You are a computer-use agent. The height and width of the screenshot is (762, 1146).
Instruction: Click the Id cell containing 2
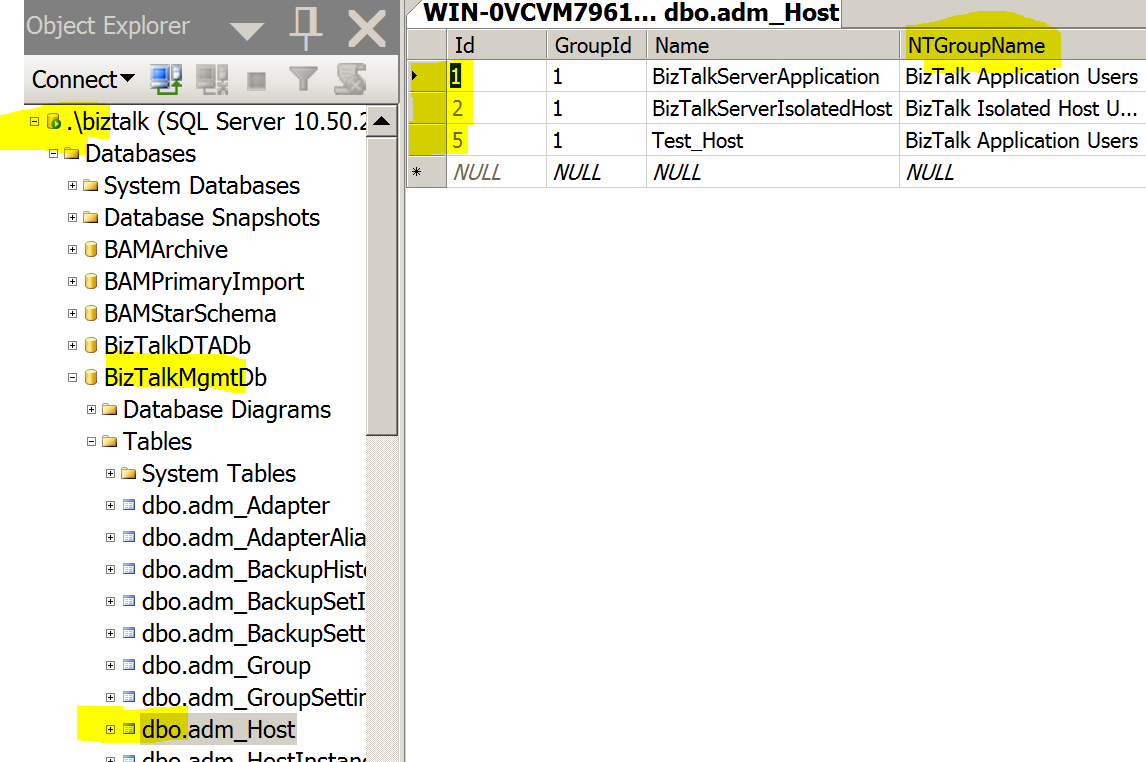[x=496, y=108]
